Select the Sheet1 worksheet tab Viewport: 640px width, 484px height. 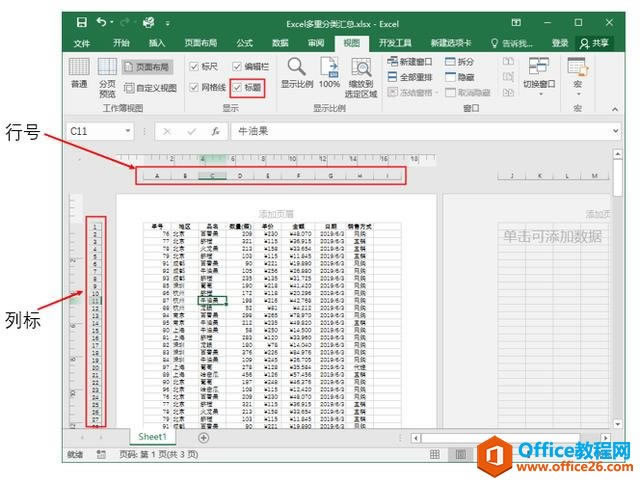tap(153, 437)
